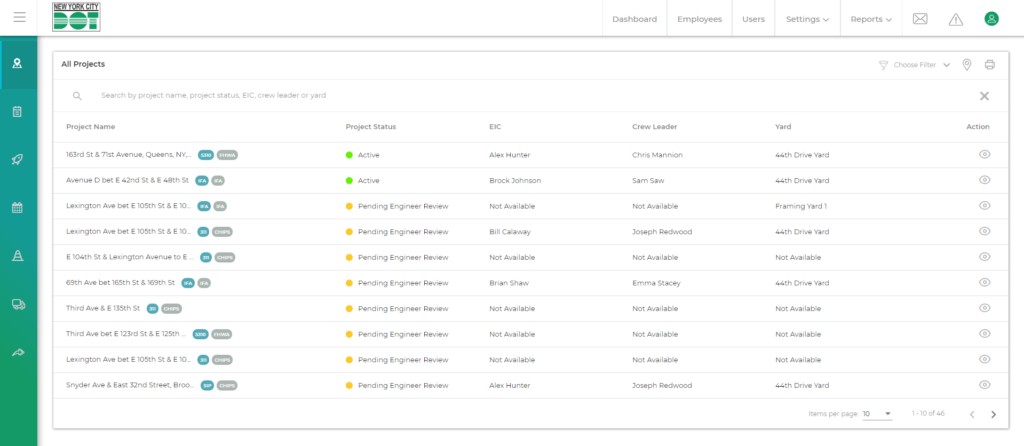
Task: Go to the Dashboard tab
Action: click(x=634, y=19)
